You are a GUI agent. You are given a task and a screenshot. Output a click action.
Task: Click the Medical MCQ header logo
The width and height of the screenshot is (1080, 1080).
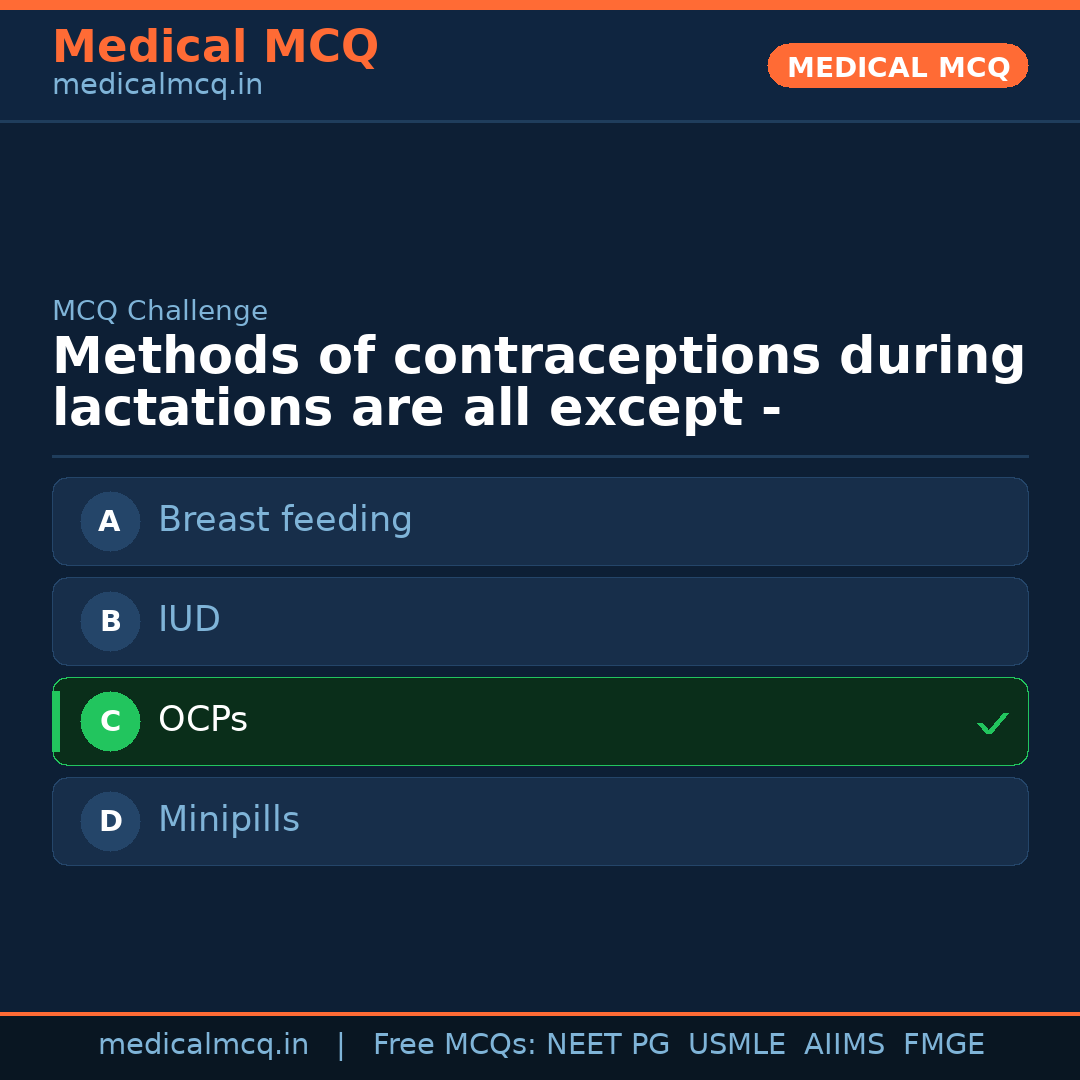click(215, 46)
